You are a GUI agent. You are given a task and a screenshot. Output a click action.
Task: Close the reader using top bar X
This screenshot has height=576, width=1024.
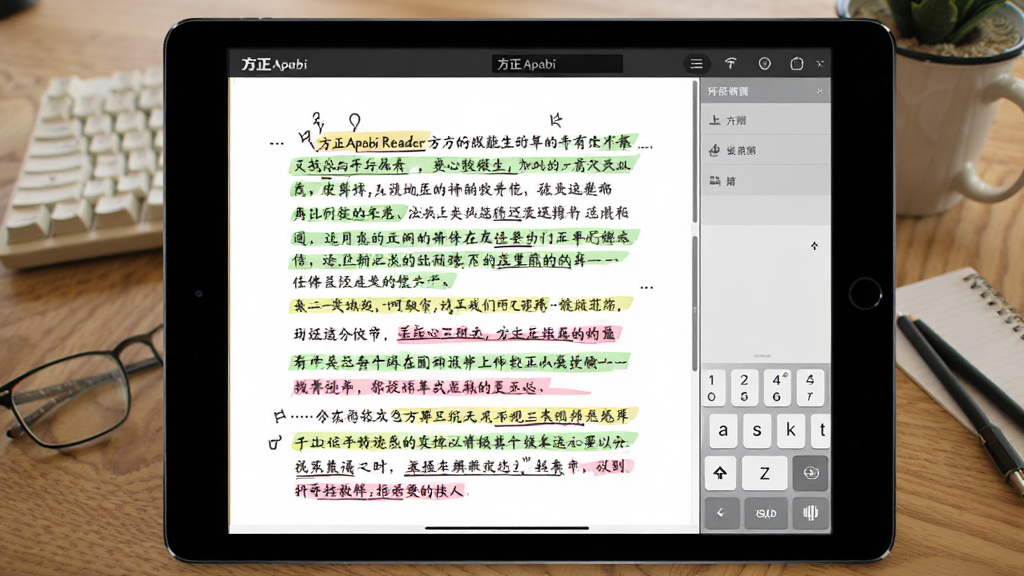[820, 63]
